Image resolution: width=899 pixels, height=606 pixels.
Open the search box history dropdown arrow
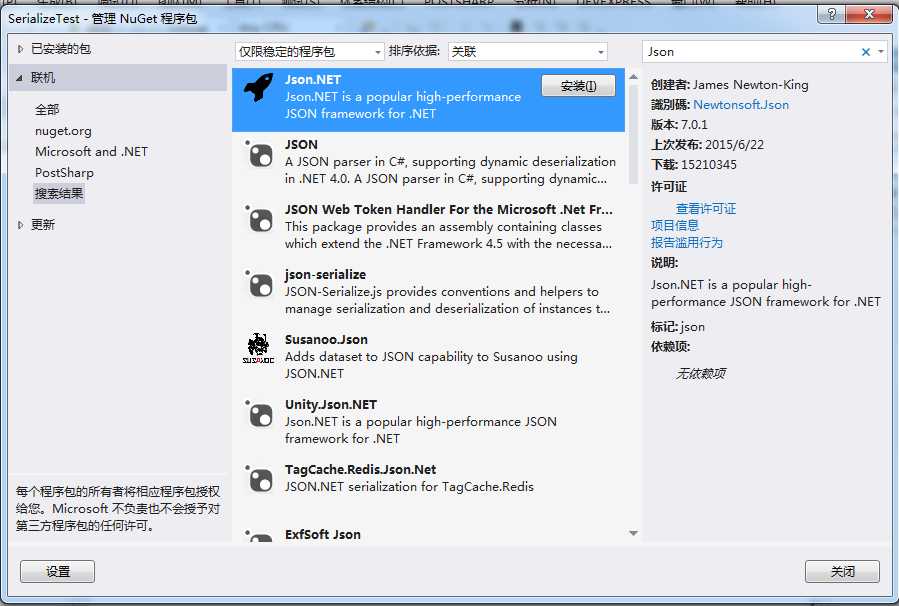coord(881,52)
